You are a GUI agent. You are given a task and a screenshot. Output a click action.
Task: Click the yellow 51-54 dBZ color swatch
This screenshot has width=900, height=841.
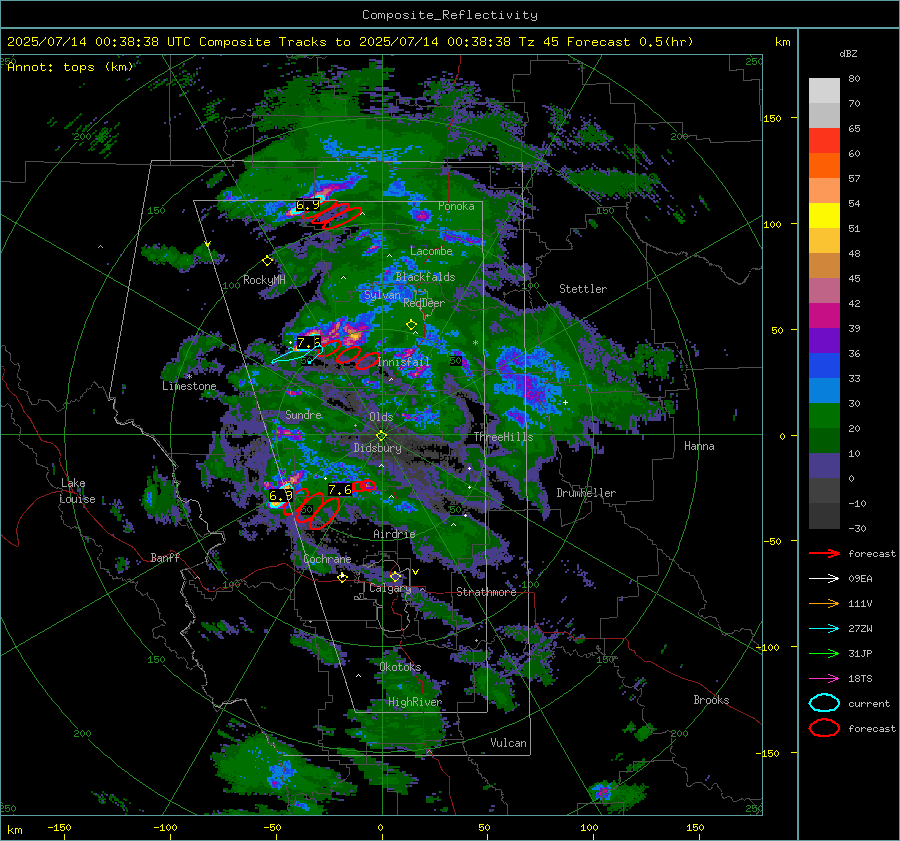point(824,216)
